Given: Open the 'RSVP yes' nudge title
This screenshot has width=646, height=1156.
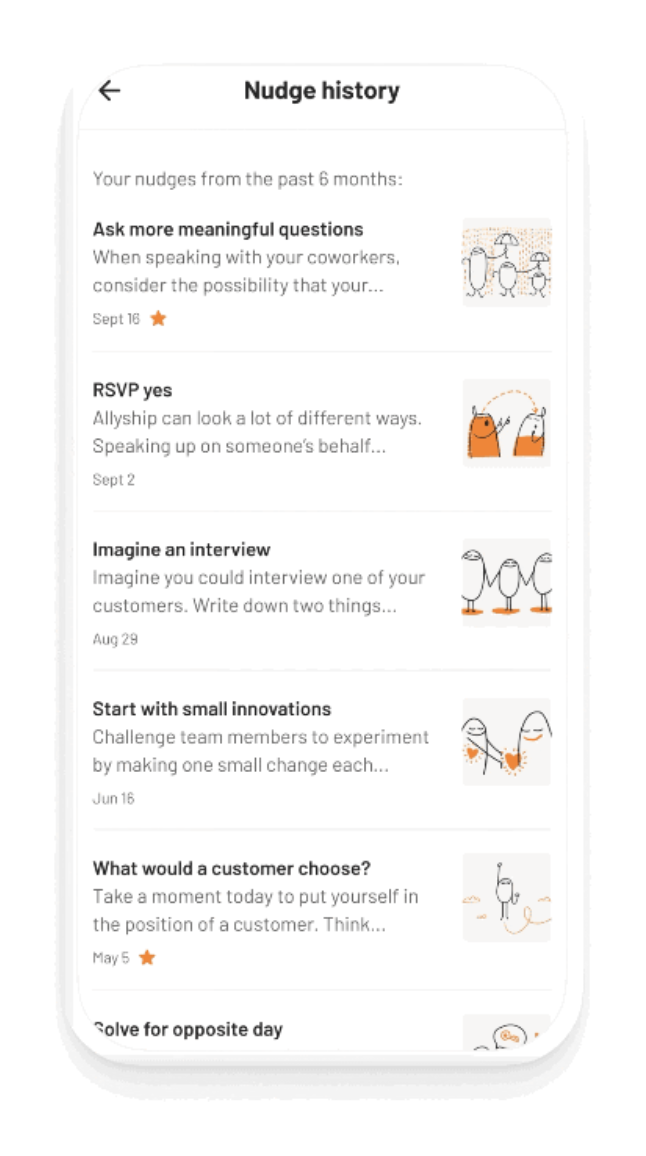Looking at the screenshot, I should tap(133, 390).
